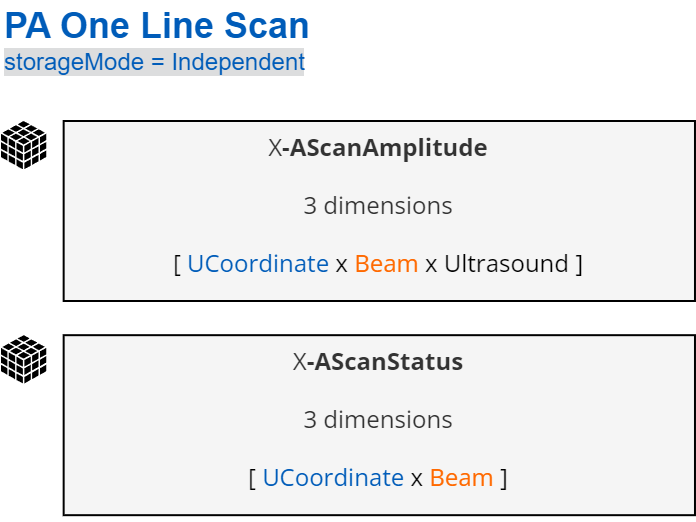This screenshot has width=696, height=522.
Task: Click the x between UCoordinate and Beam in AScanStatus
Action: click(417, 479)
